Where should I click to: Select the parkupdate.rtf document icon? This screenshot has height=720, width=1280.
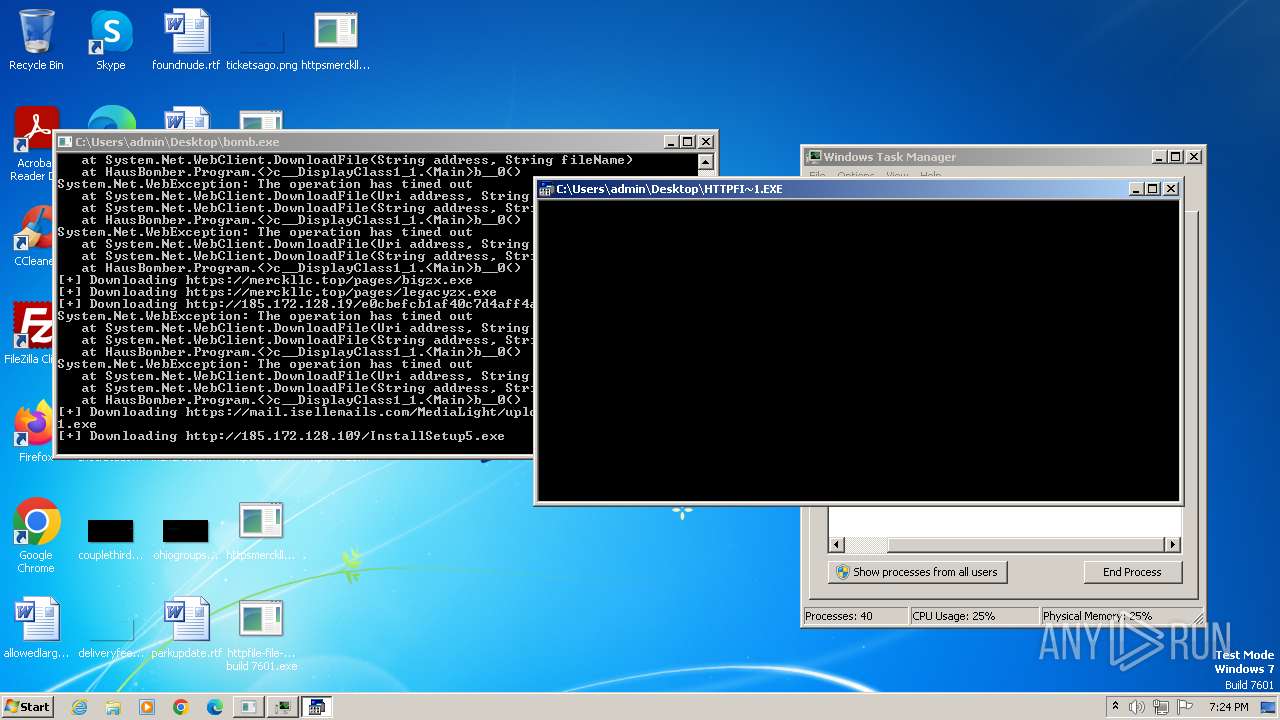click(186, 628)
